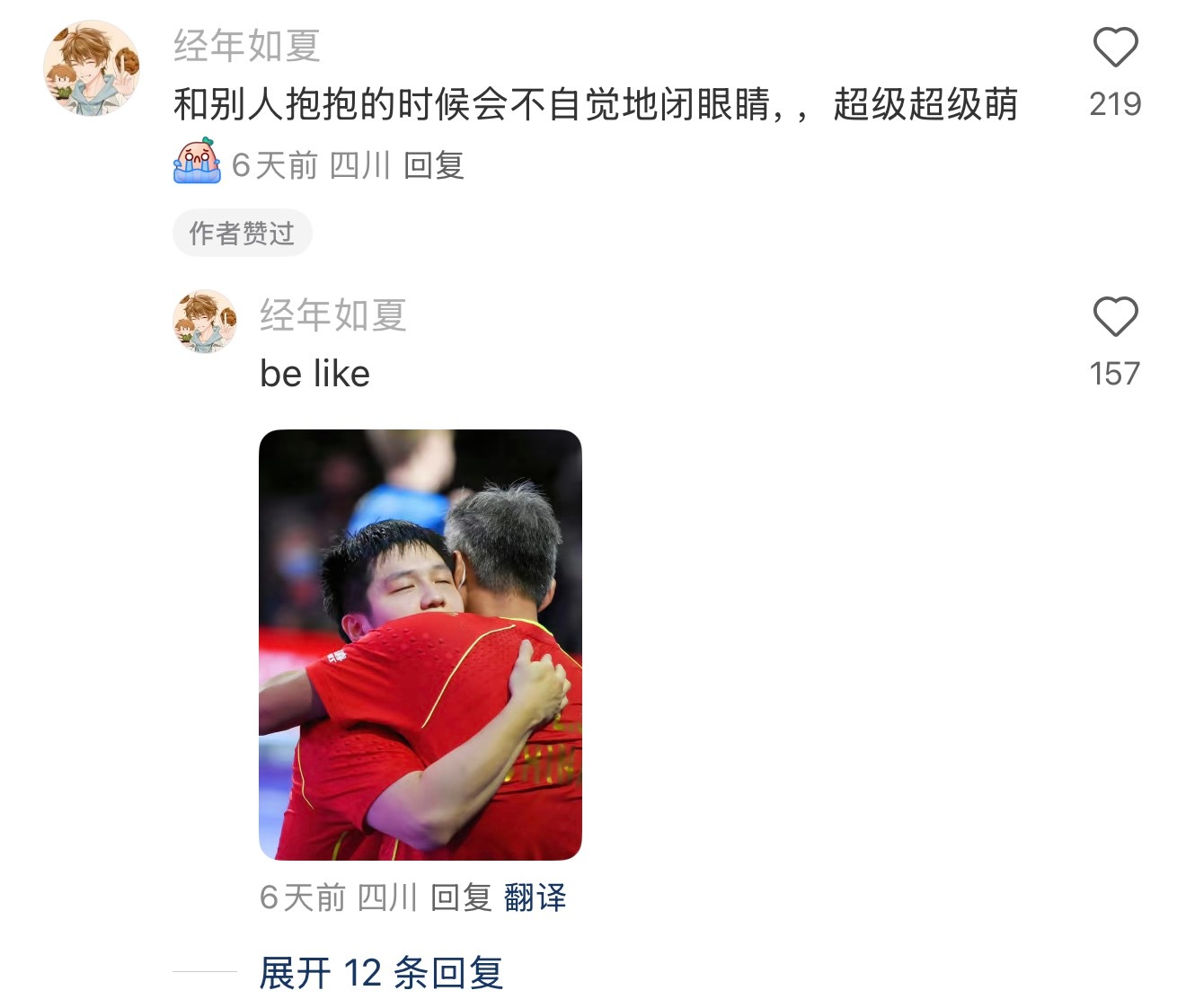Open the top commenter's avatar profile
1186x1008 pixels.
(x=92, y=68)
